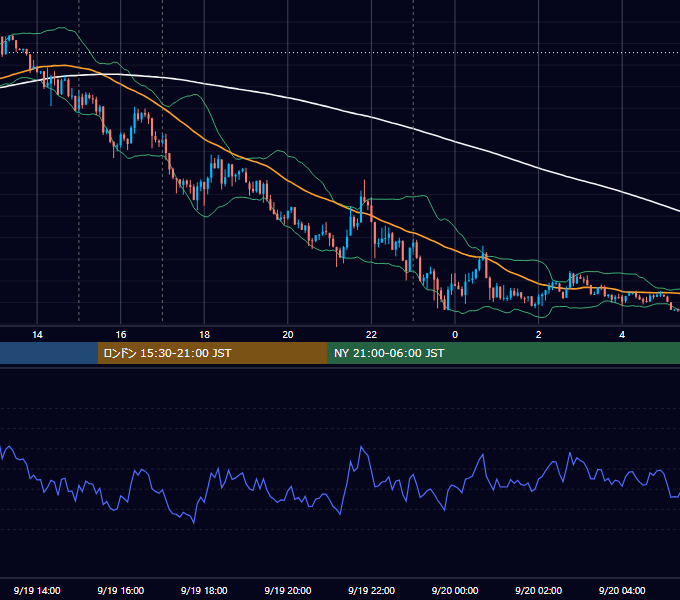Click time axis label 4
680x600 pixels.
[622, 335]
